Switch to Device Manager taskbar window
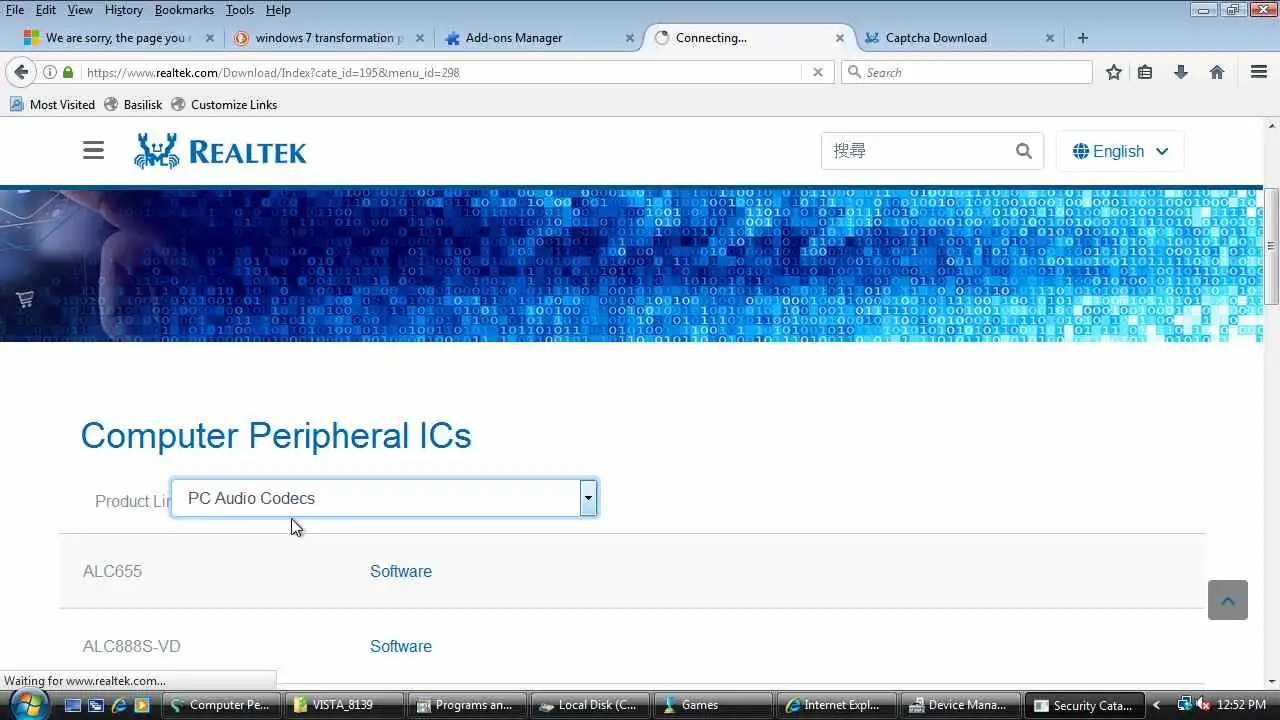The height and width of the screenshot is (720, 1280). pyautogui.click(x=958, y=705)
